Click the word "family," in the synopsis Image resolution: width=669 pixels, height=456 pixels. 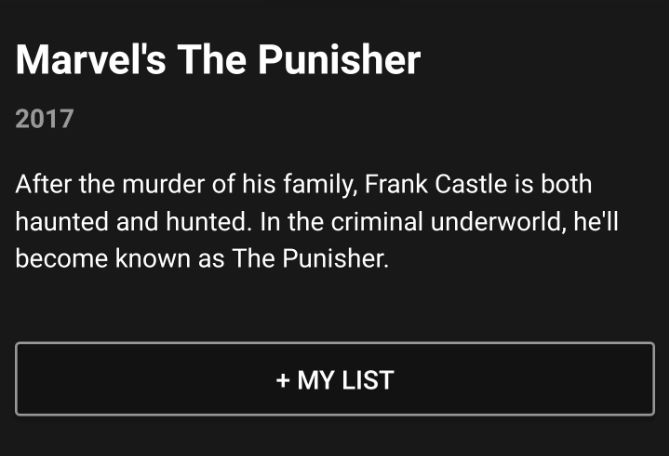[x=320, y=184]
